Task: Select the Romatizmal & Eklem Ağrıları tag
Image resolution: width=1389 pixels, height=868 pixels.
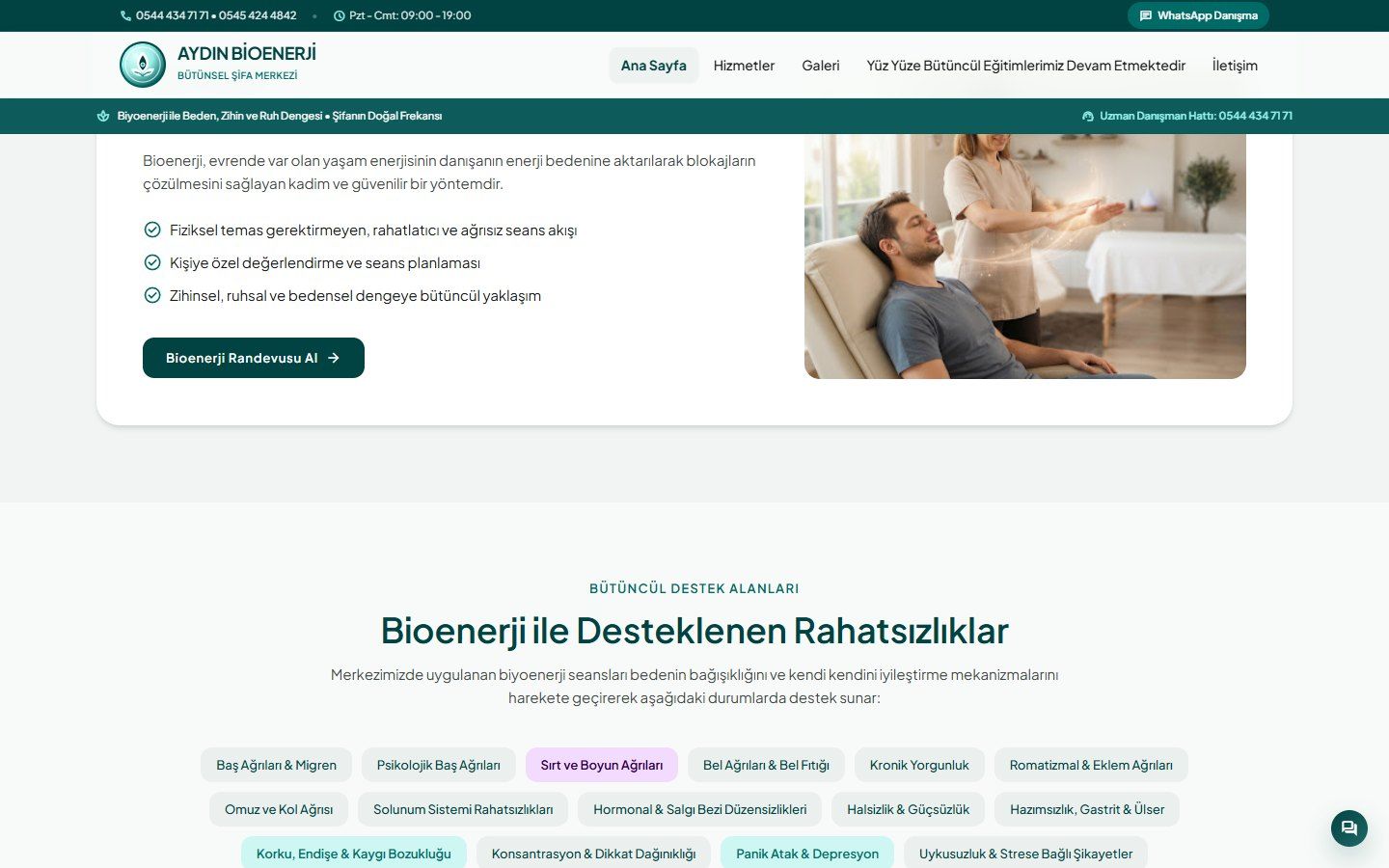Action: click(x=1091, y=765)
